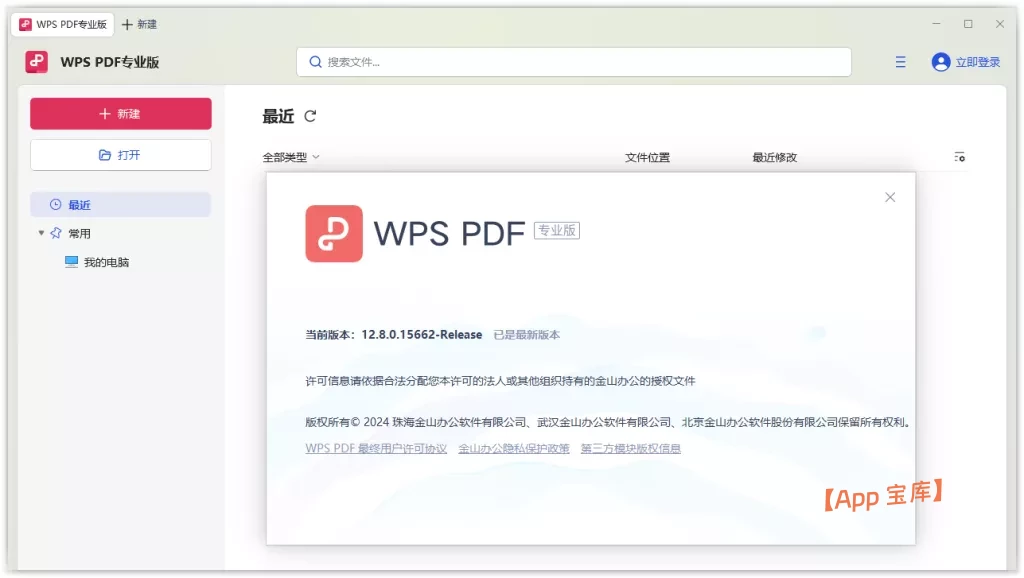Open the hamburger menu near the search bar

coord(899,61)
